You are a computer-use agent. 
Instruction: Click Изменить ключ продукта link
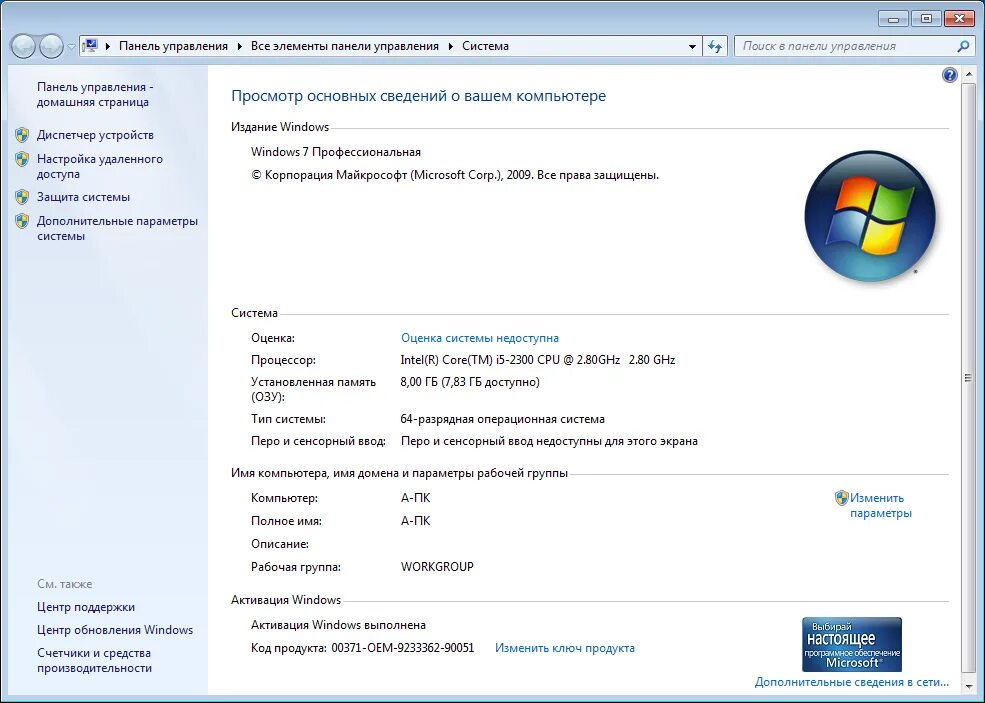coord(565,648)
